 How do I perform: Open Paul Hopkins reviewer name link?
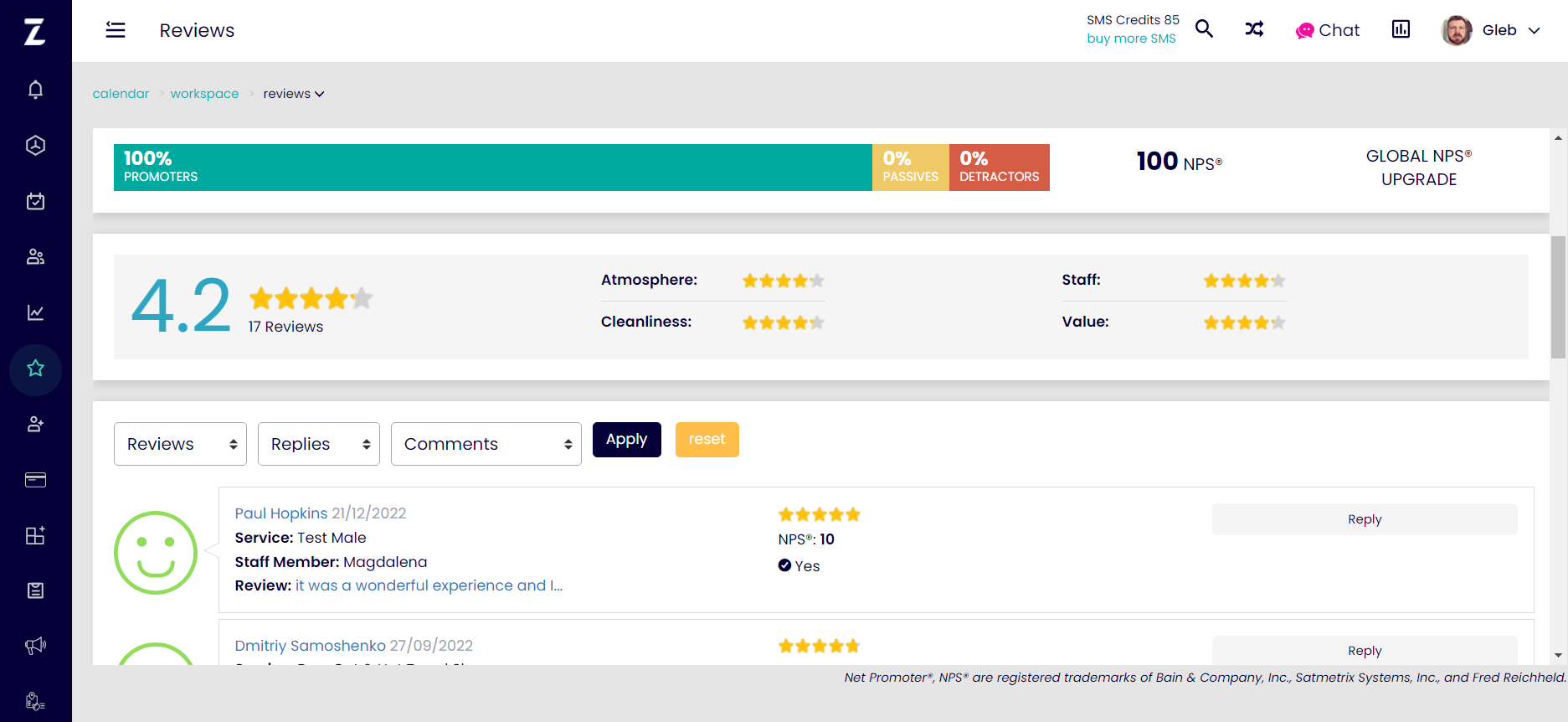(x=281, y=513)
